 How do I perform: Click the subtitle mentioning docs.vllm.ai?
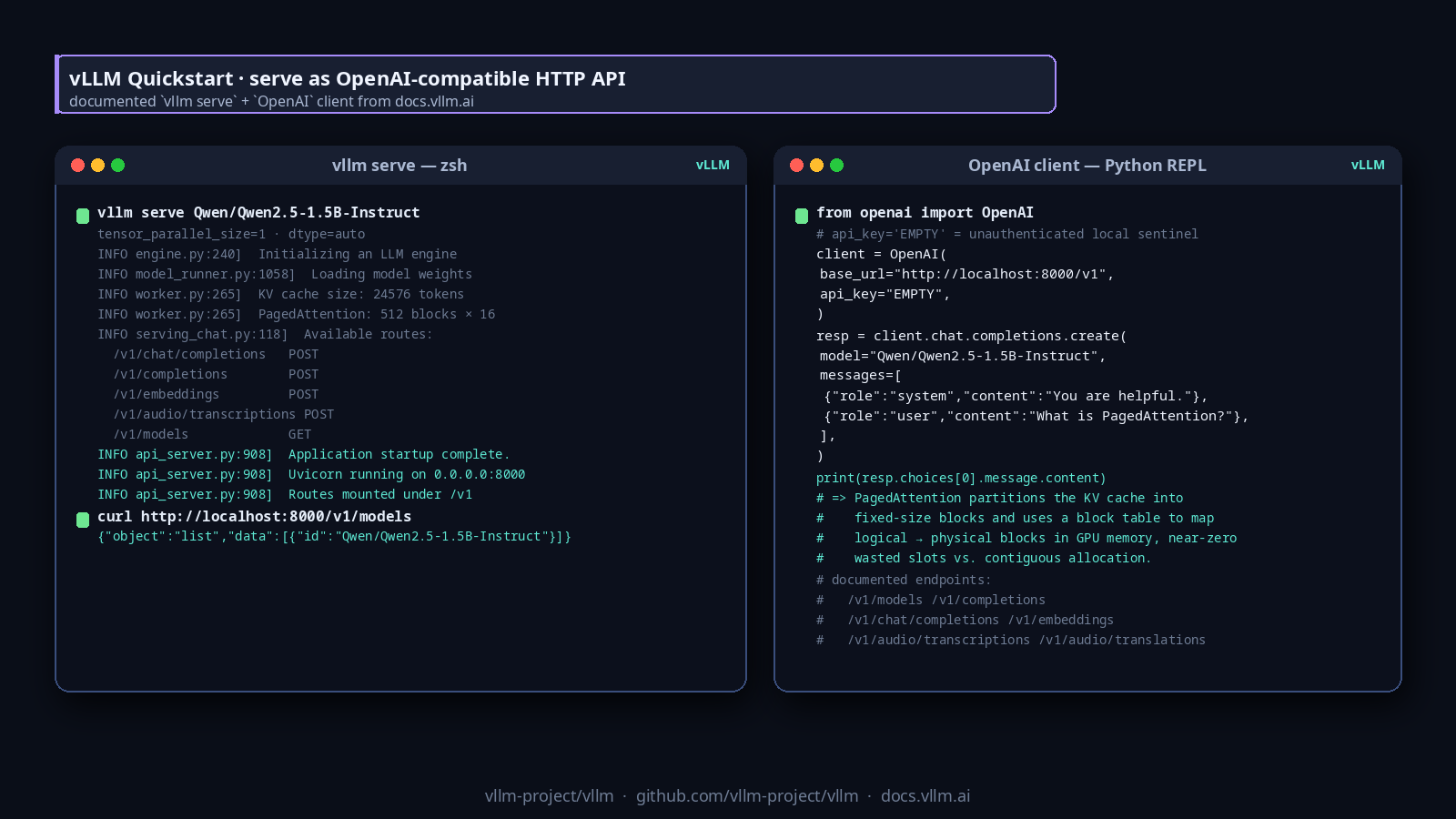click(x=271, y=101)
